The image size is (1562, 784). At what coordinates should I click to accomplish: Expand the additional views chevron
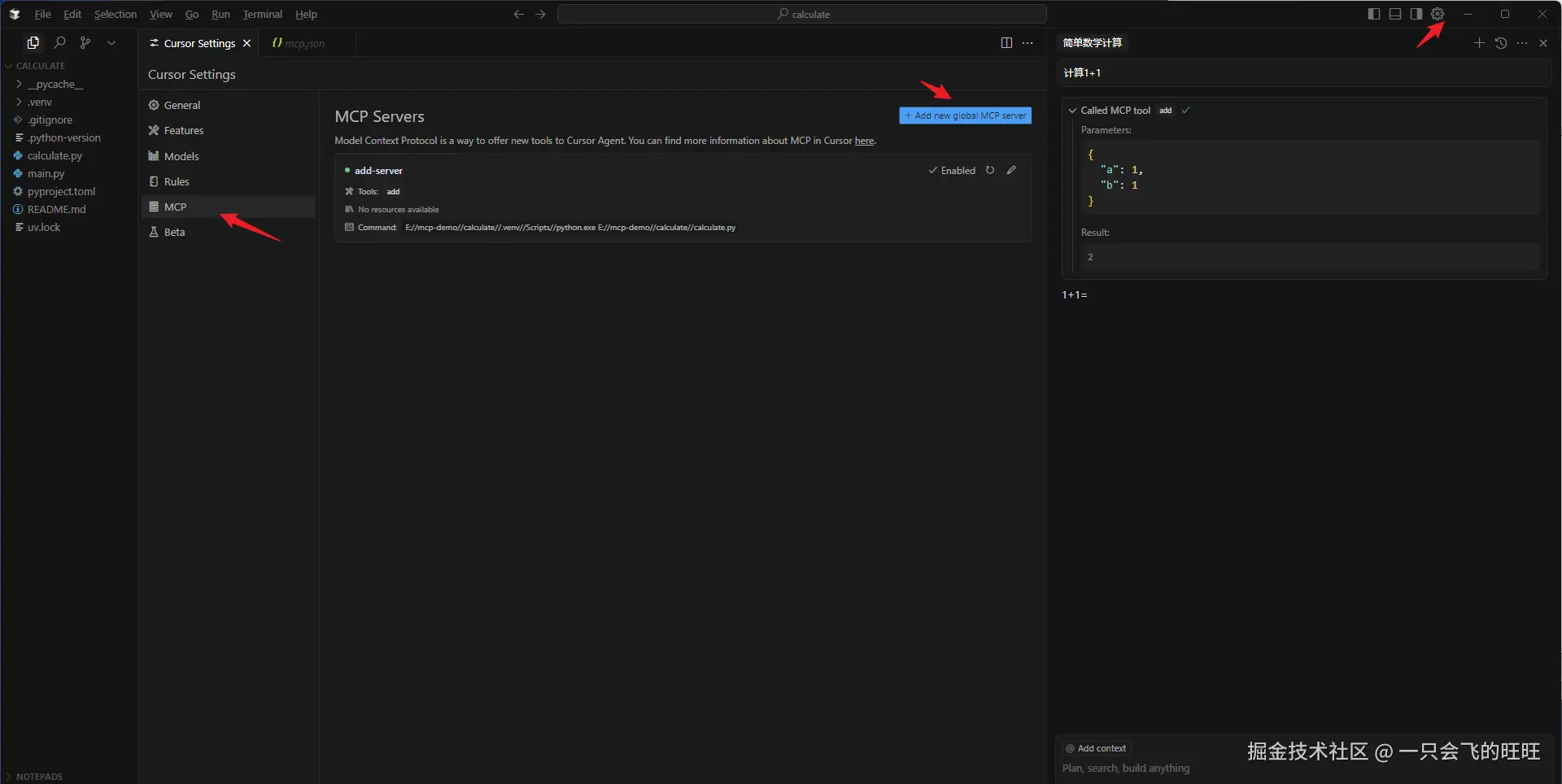[111, 42]
